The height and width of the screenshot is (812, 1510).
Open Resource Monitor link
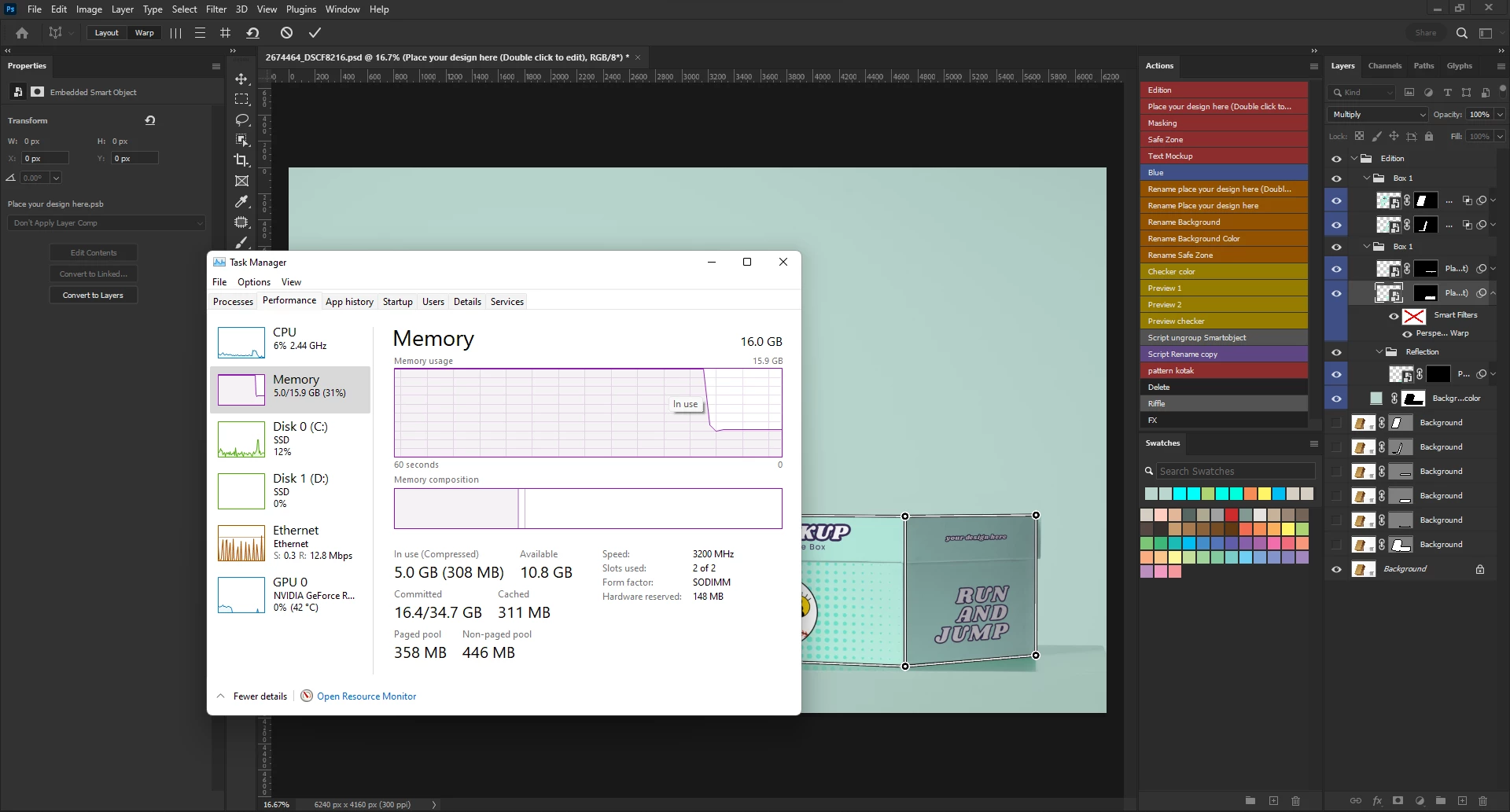366,696
